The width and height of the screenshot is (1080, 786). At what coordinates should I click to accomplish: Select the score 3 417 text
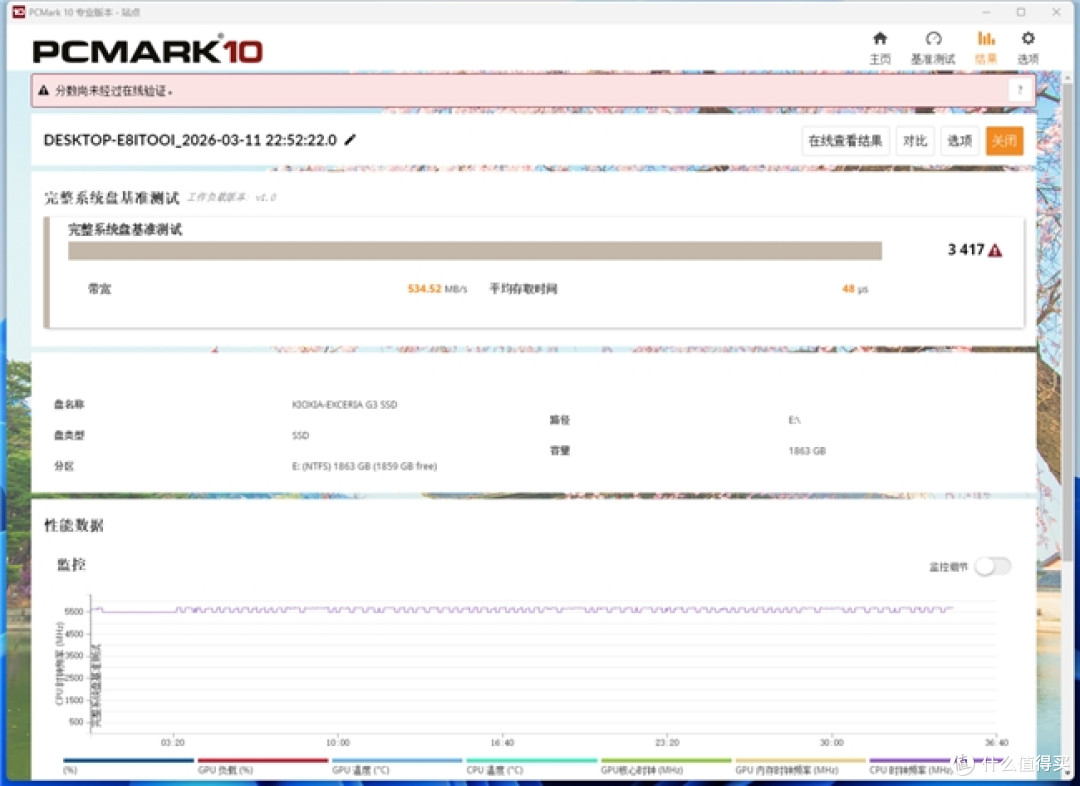(x=966, y=250)
